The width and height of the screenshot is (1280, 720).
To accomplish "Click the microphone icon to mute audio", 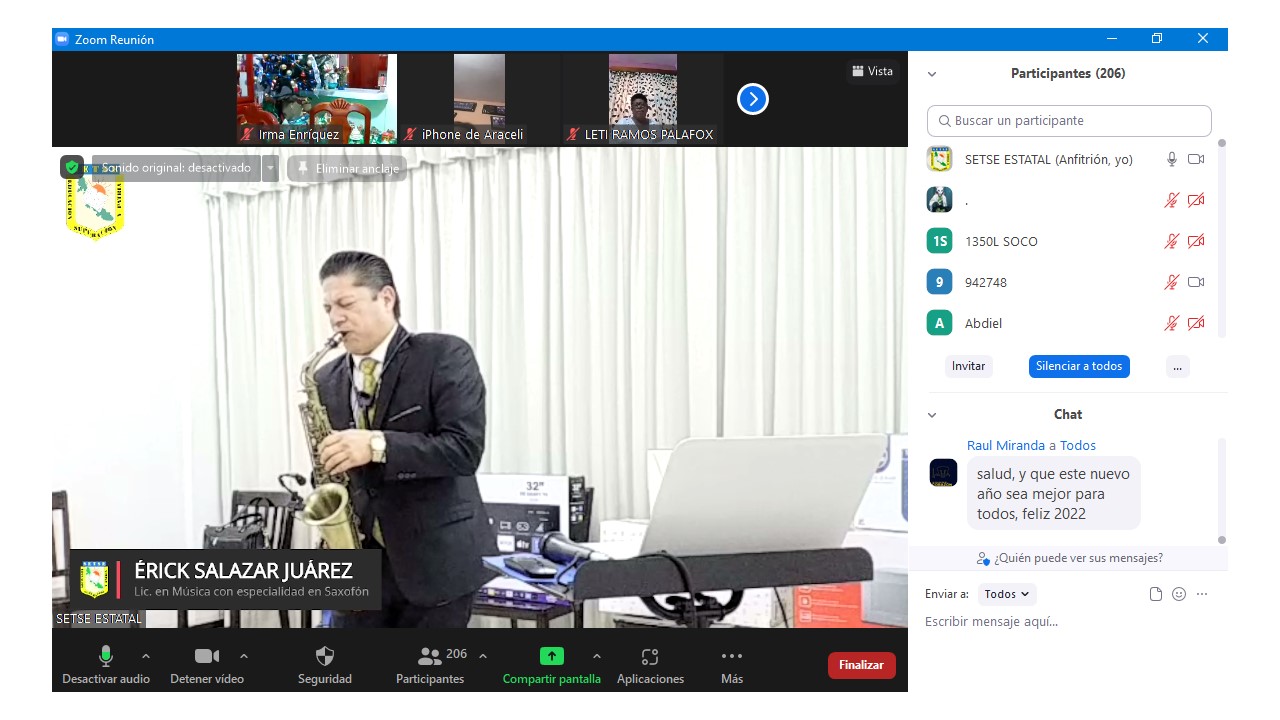I will pyautogui.click(x=105, y=656).
